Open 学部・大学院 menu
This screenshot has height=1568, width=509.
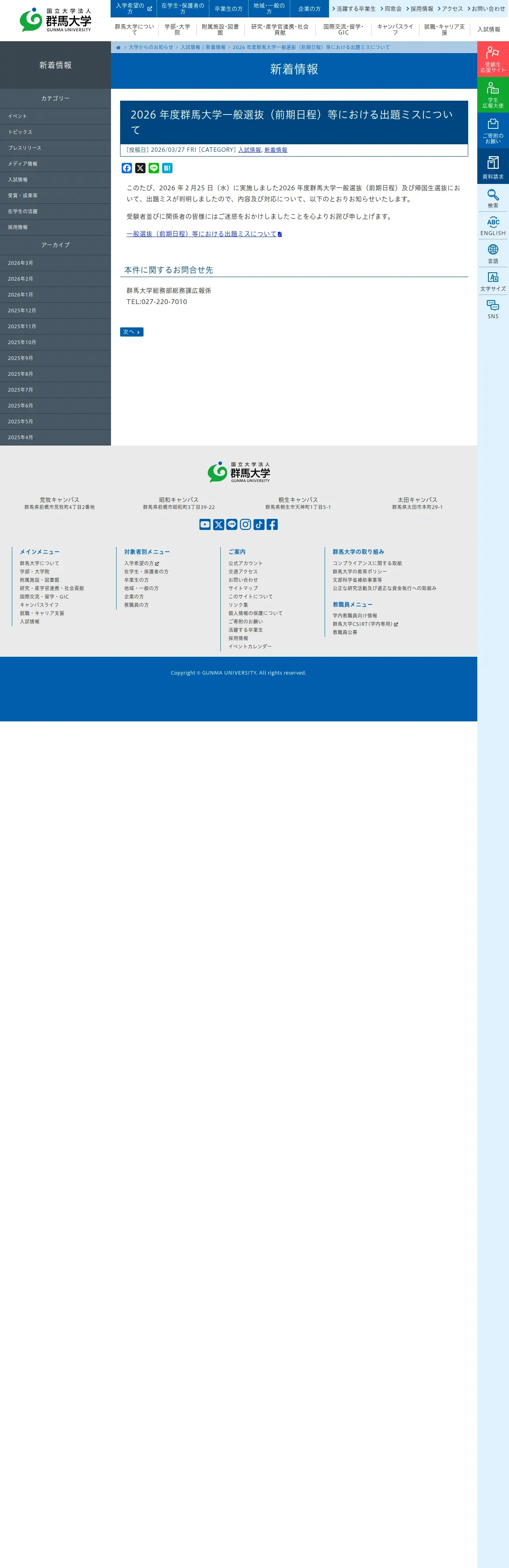[x=177, y=29]
